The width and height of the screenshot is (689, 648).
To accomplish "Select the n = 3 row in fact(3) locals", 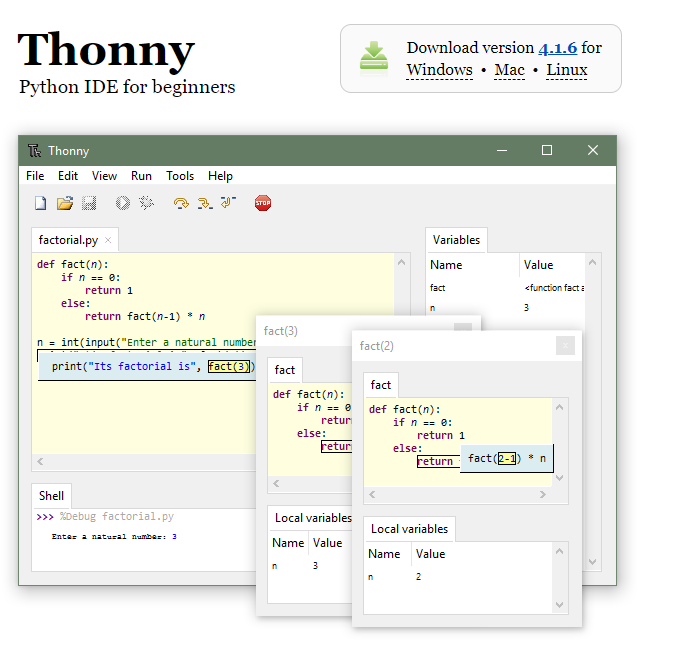I will [x=310, y=566].
